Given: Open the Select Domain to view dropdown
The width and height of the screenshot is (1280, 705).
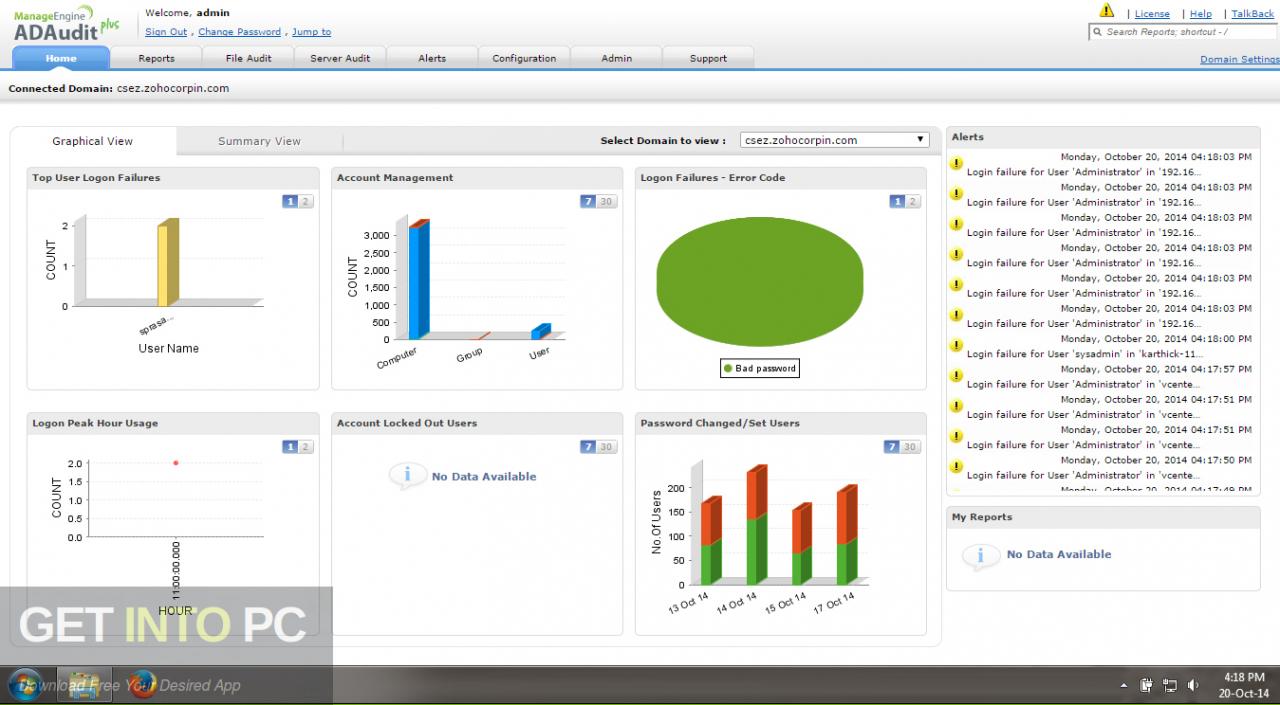Looking at the screenshot, I should coord(835,140).
